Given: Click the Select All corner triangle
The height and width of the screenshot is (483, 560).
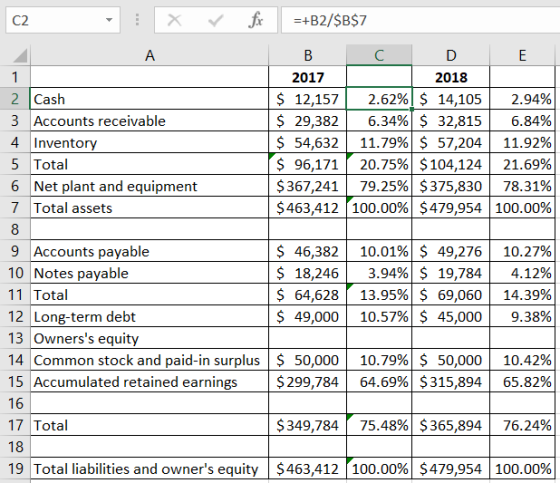Looking at the screenshot, I should click(x=19, y=56).
